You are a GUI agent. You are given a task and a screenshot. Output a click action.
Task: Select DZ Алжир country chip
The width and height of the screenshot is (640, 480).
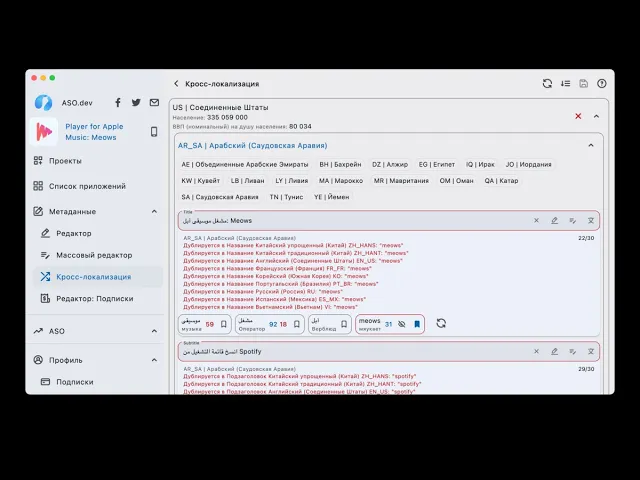coord(390,164)
